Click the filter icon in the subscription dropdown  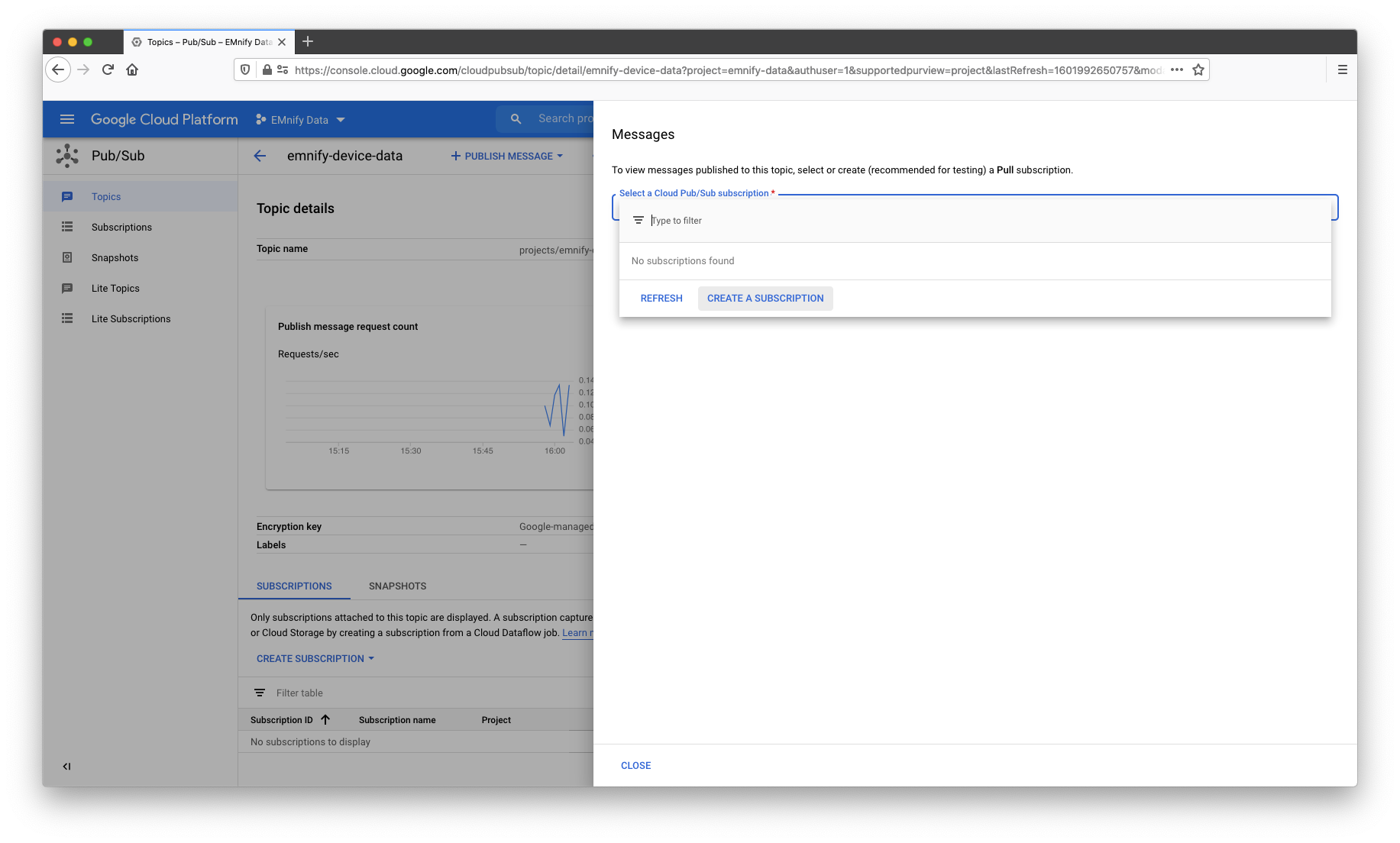click(638, 220)
